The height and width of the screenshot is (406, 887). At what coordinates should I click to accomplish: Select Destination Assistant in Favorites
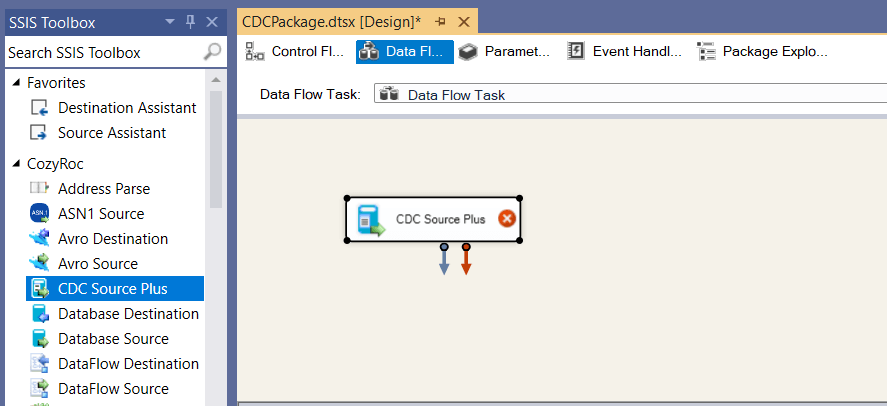[127, 108]
